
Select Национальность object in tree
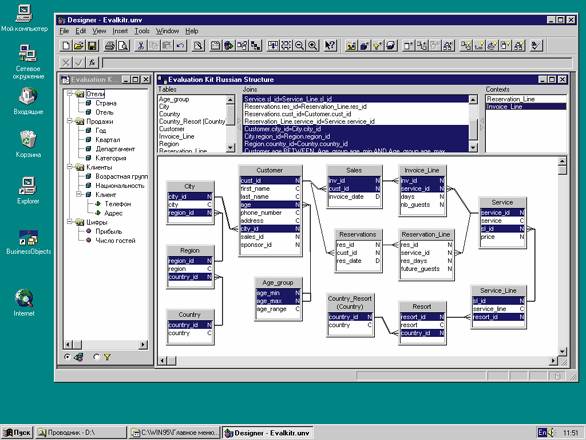point(120,185)
